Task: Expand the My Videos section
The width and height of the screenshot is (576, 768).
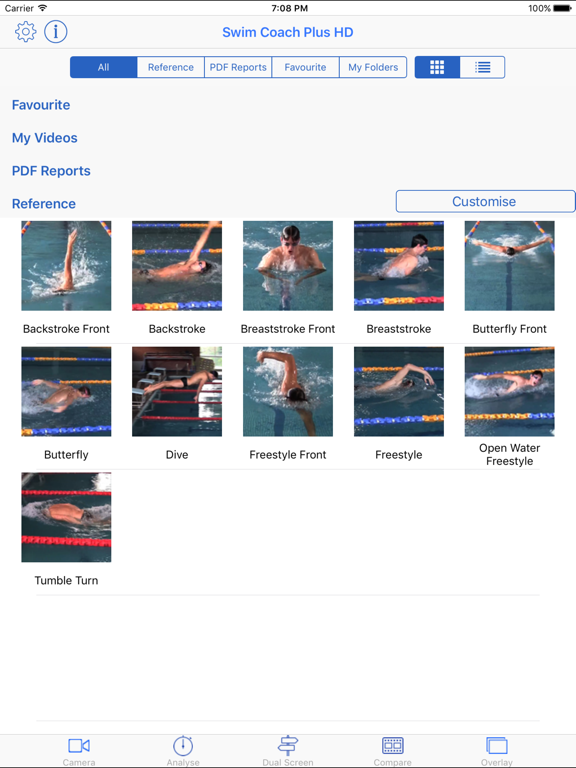Action: (x=45, y=138)
